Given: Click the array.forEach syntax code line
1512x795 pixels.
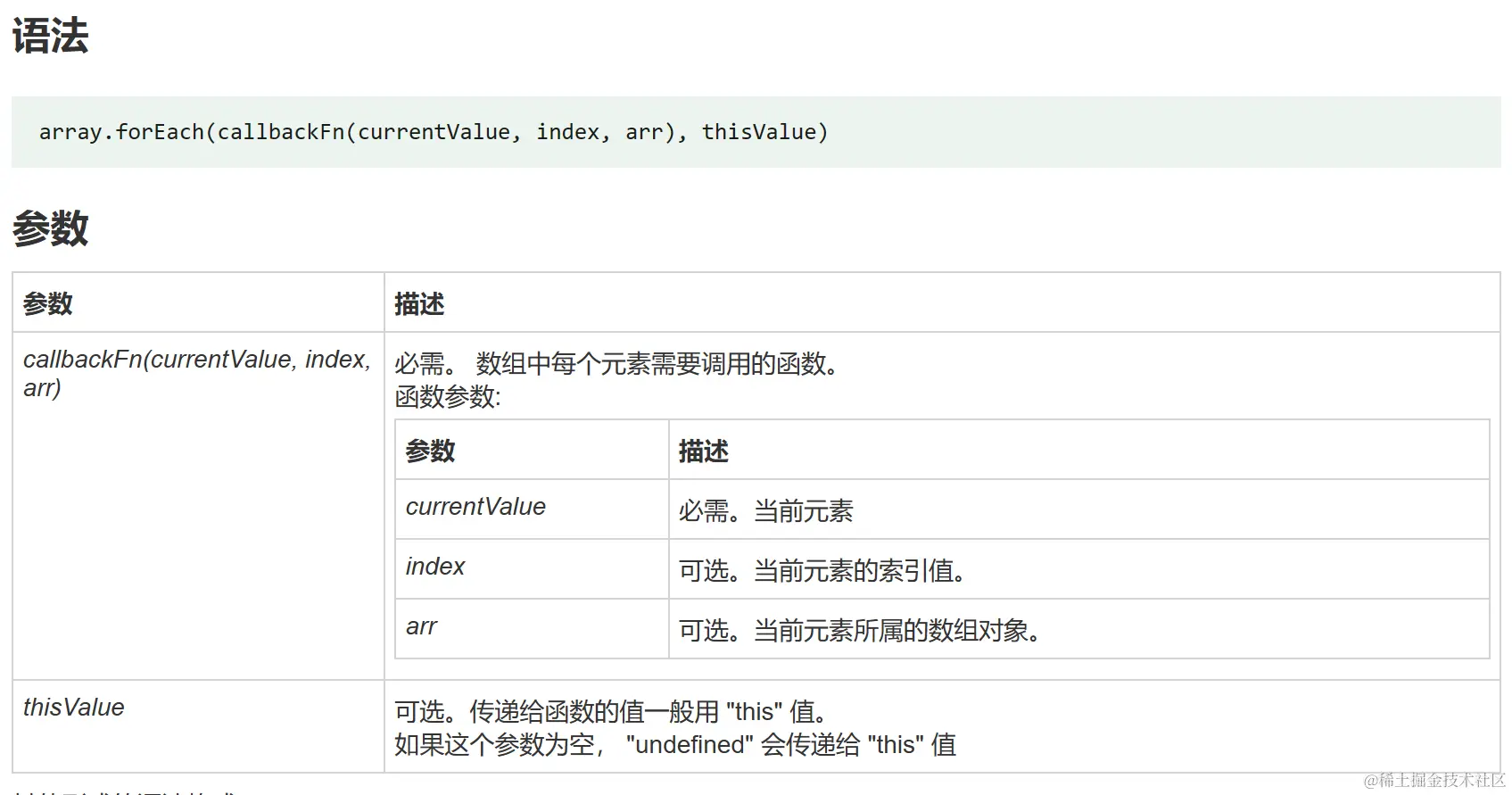Looking at the screenshot, I should pos(434,132).
